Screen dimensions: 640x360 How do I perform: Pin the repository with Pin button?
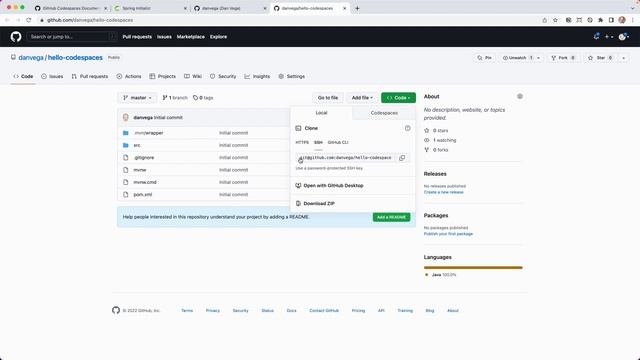point(484,58)
